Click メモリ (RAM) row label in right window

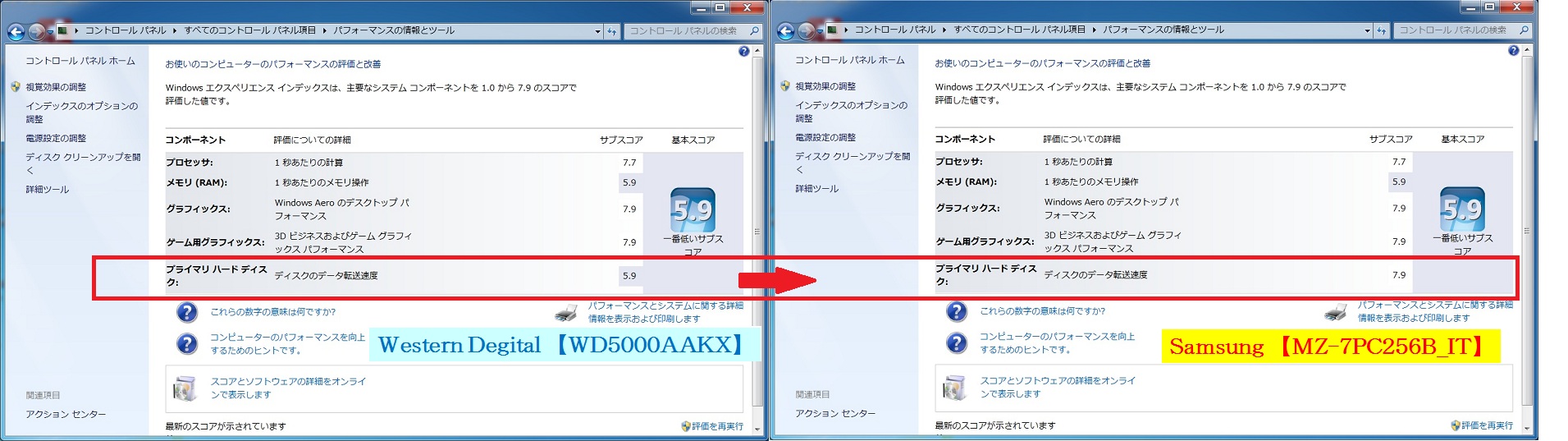[967, 181]
